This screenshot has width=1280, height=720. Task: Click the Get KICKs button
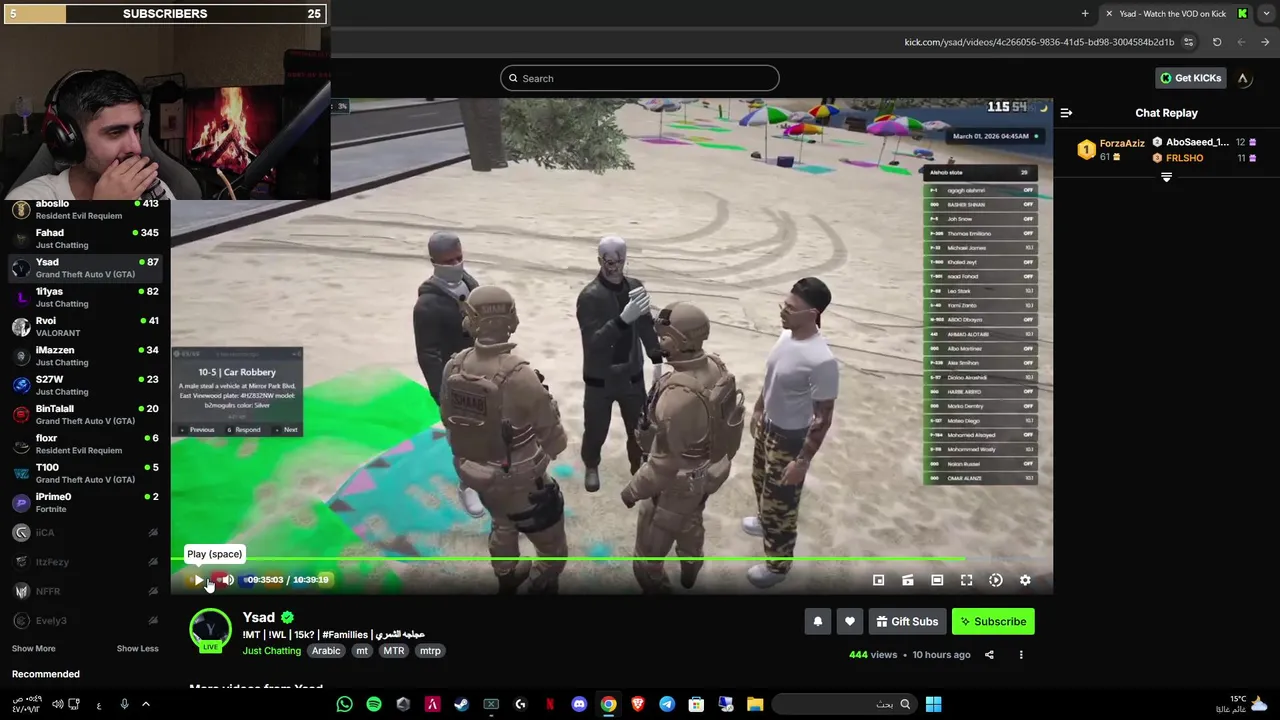pos(1190,78)
